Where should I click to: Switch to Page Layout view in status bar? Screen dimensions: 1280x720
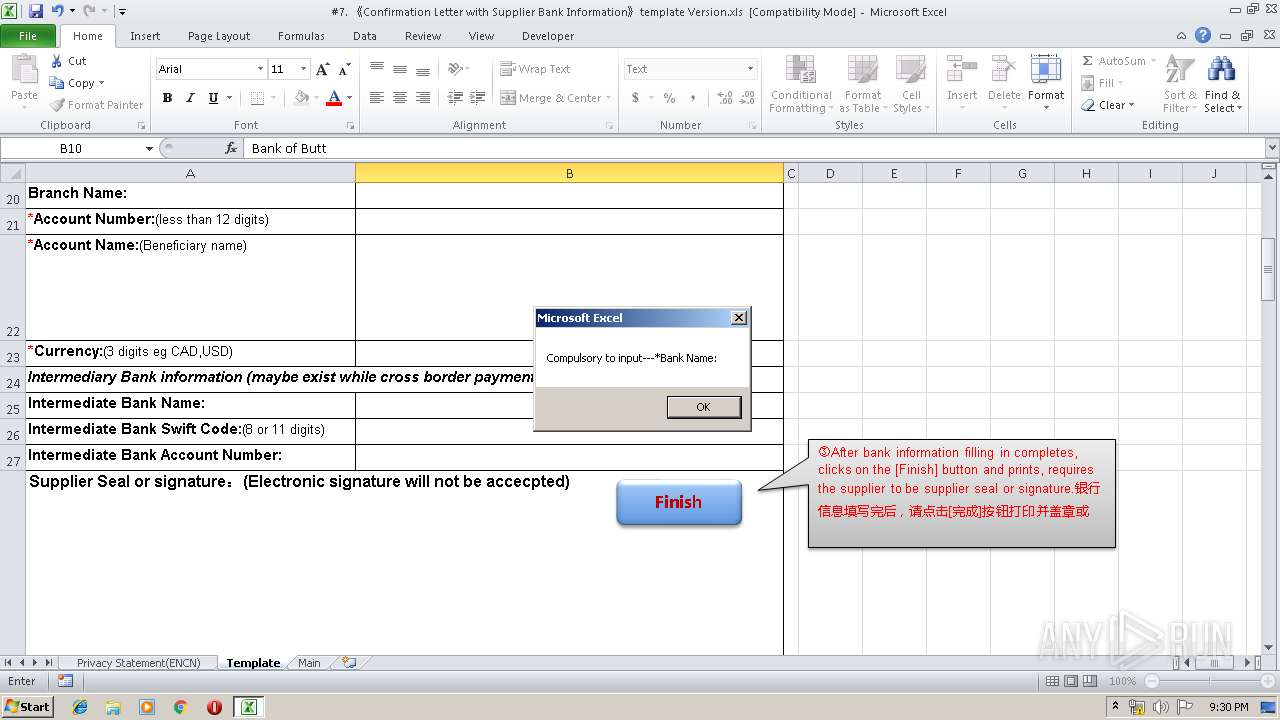[x=1071, y=681]
